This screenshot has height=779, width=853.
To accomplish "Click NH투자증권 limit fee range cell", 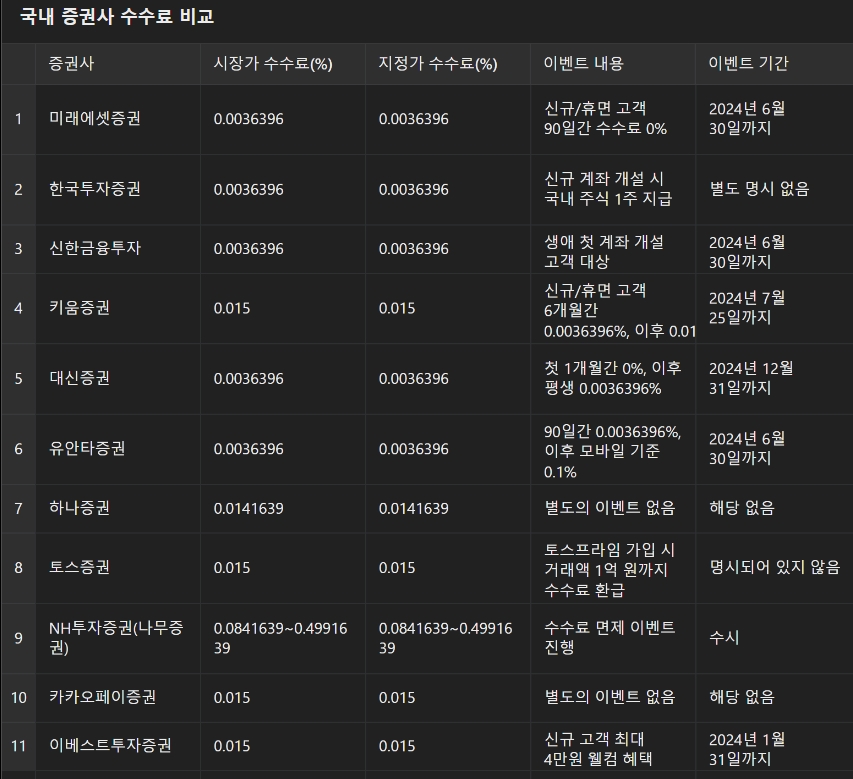I will tap(448, 638).
